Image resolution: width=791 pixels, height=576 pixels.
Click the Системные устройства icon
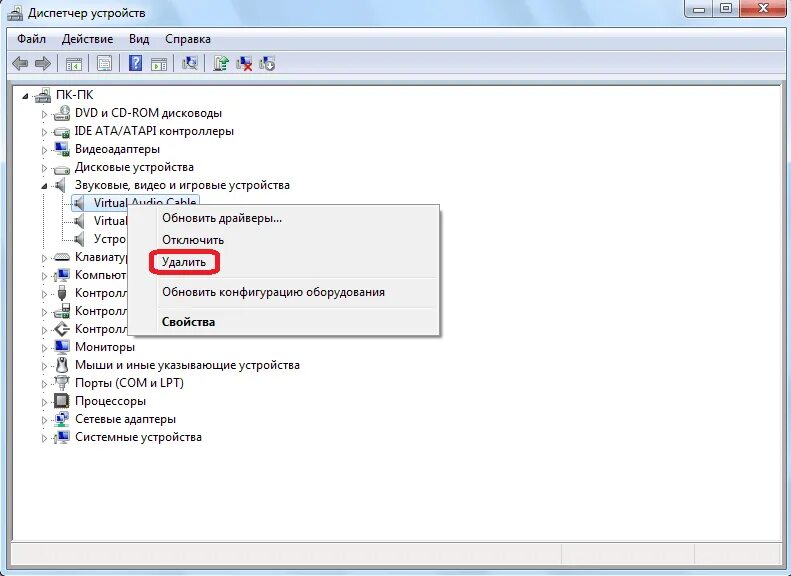tap(62, 437)
